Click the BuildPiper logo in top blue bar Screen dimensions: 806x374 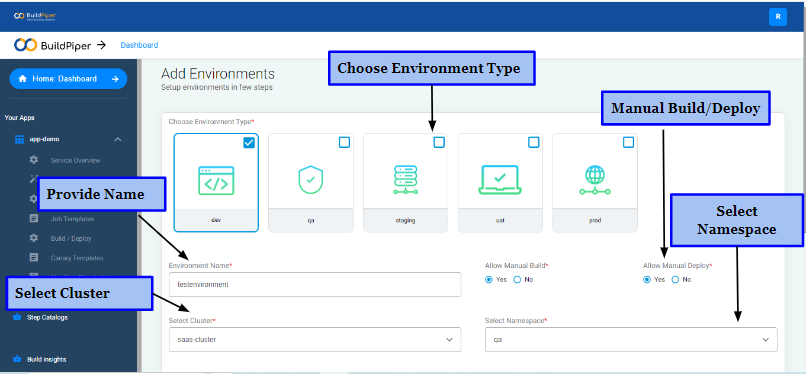pyautogui.click(x=35, y=16)
